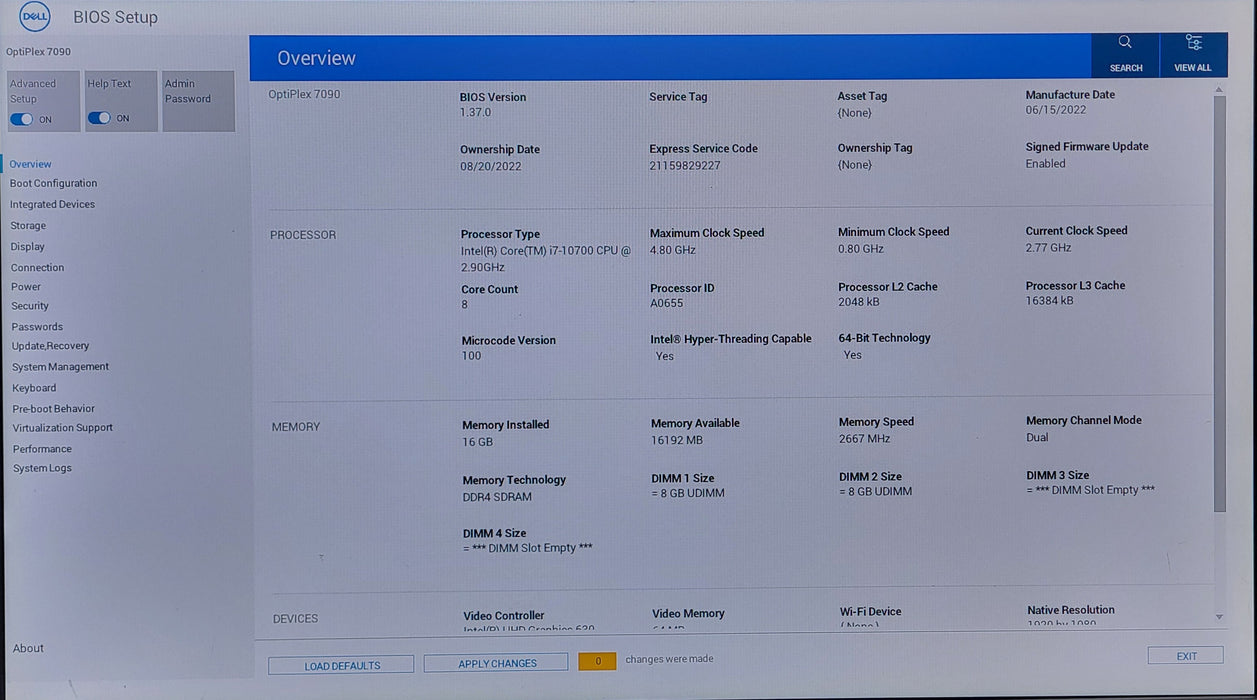1257x700 pixels.
Task: Click the Asset Tag label
Action: coord(862,96)
